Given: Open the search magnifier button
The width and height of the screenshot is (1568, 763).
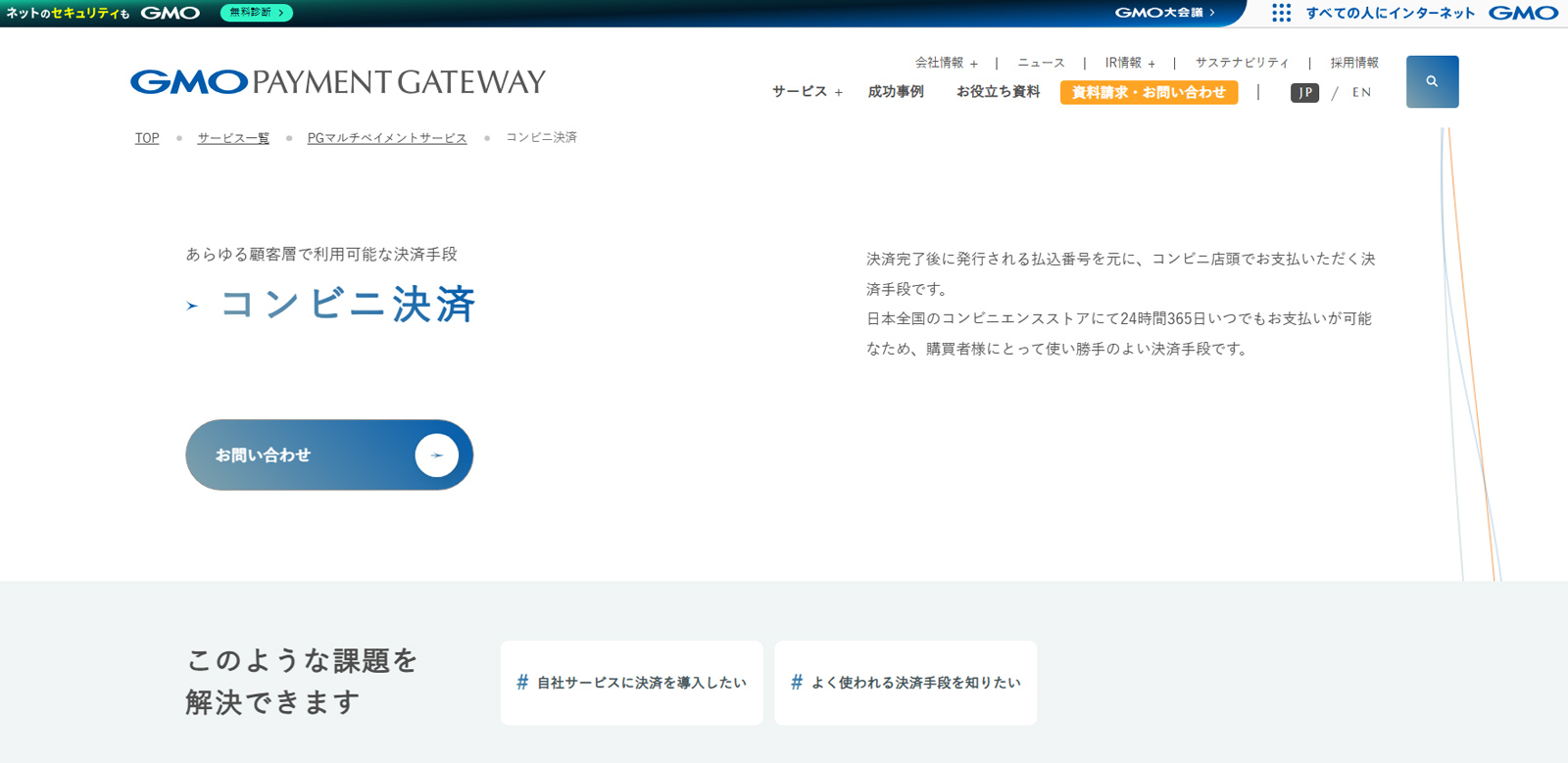Looking at the screenshot, I should point(1432,81).
